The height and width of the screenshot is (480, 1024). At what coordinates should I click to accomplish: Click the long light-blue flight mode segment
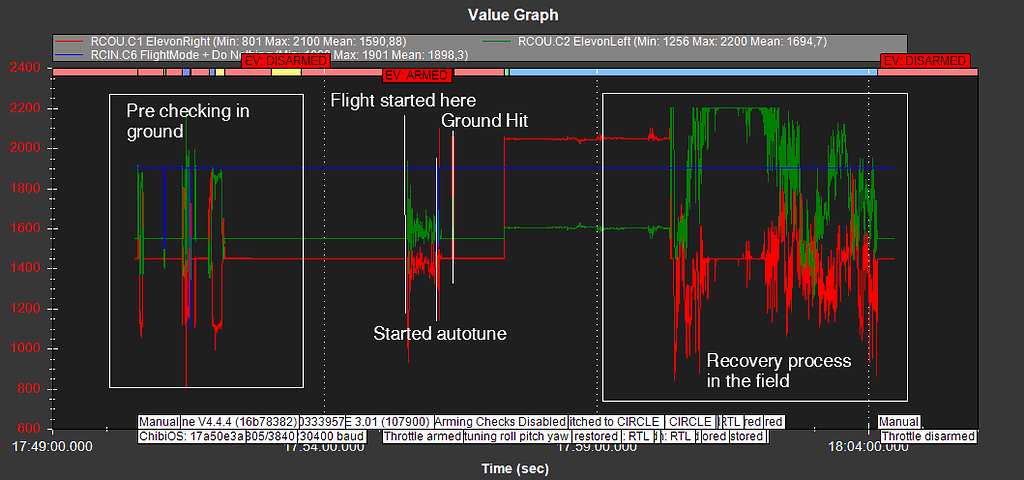pyautogui.click(x=690, y=72)
